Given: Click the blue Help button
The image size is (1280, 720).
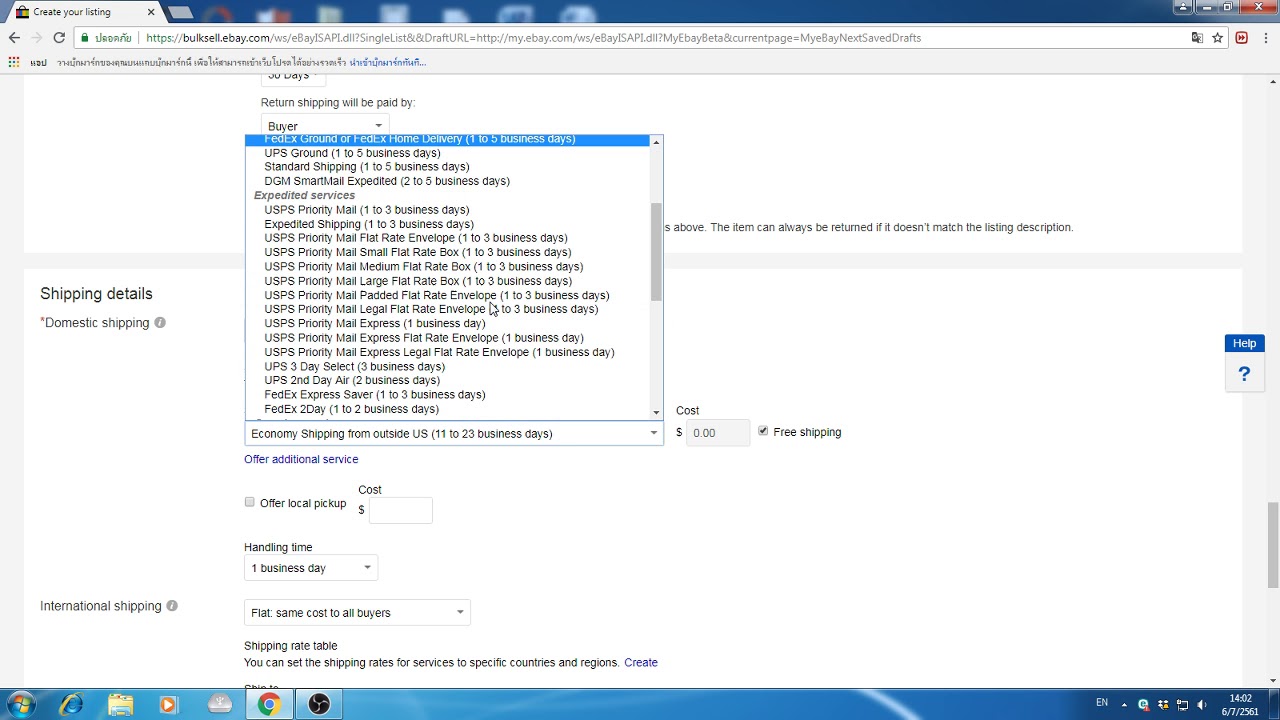Looking at the screenshot, I should point(1244,343).
